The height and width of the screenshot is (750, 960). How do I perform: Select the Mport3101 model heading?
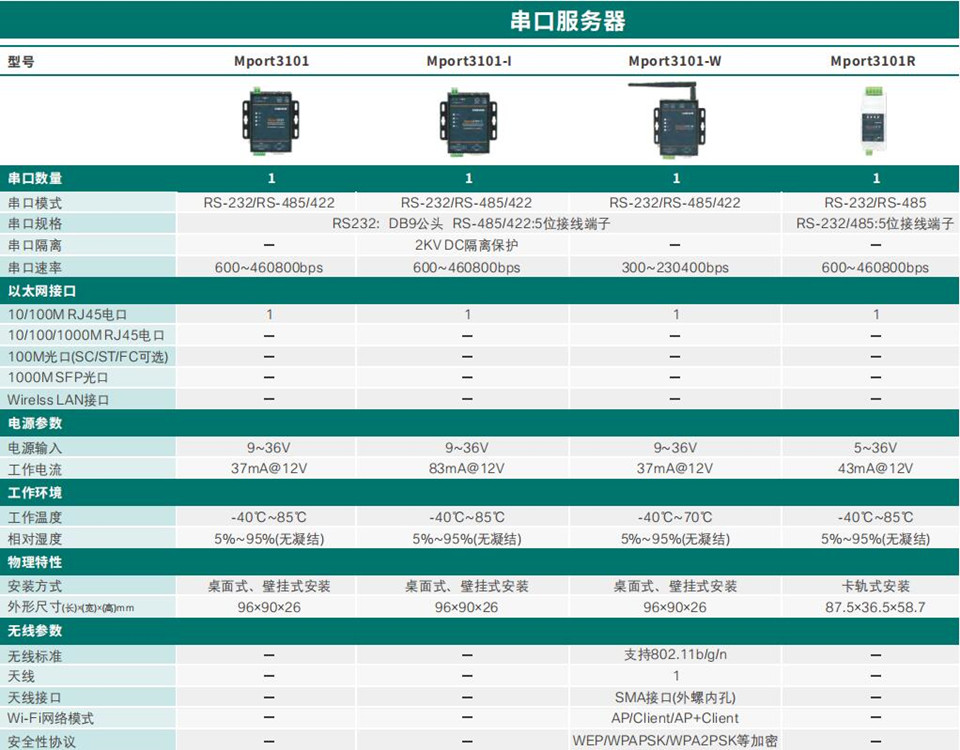pos(271,61)
